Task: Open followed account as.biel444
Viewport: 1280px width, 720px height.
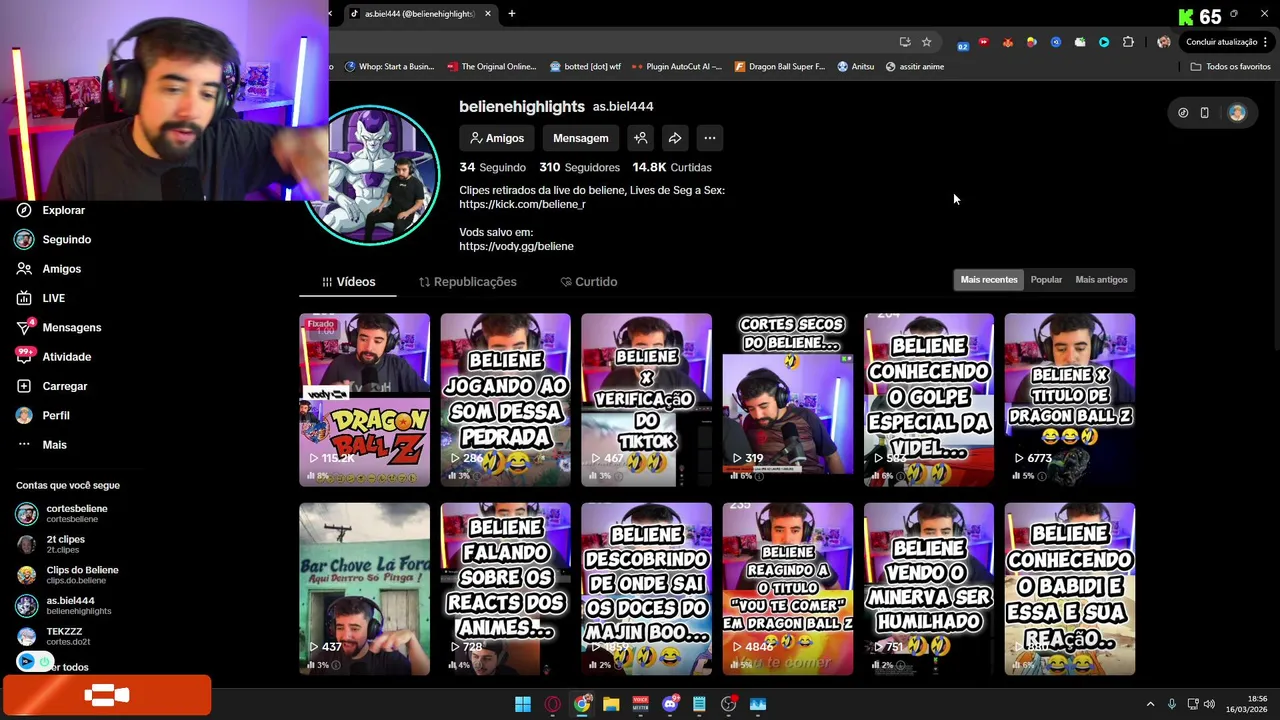Action: 64,606
